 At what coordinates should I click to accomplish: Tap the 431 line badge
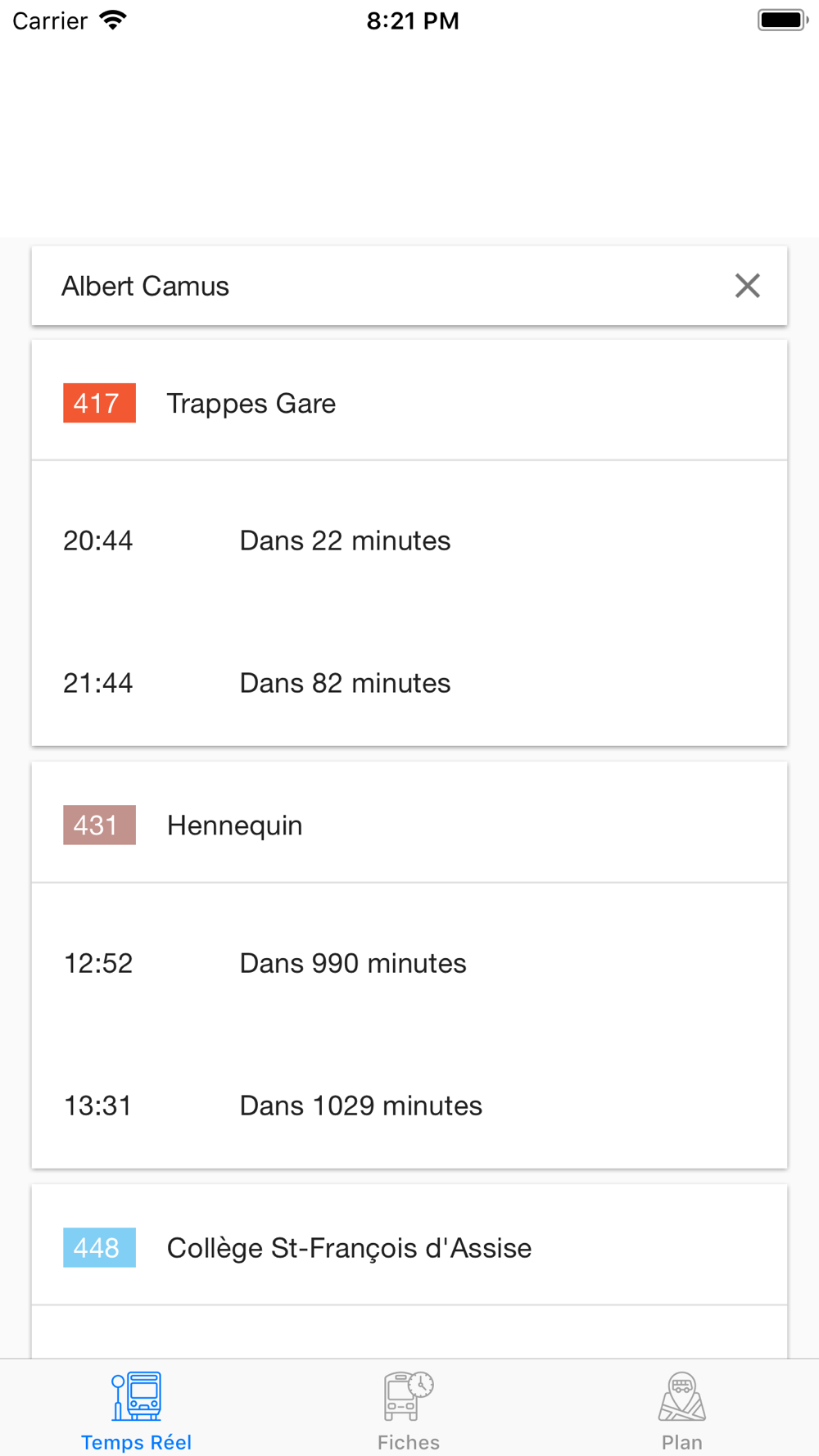coord(99,825)
